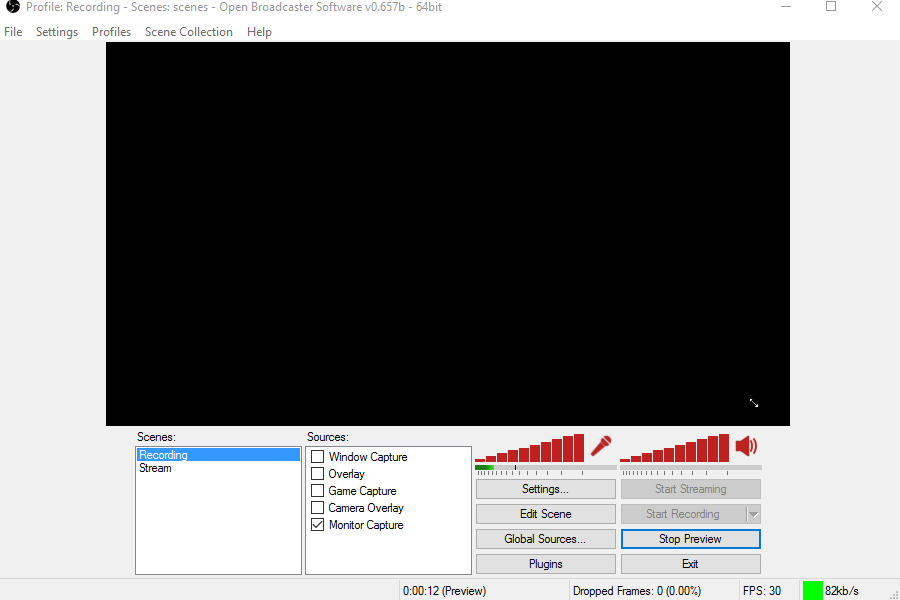
Task: Select the Overlay source label
Action: [x=346, y=474]
